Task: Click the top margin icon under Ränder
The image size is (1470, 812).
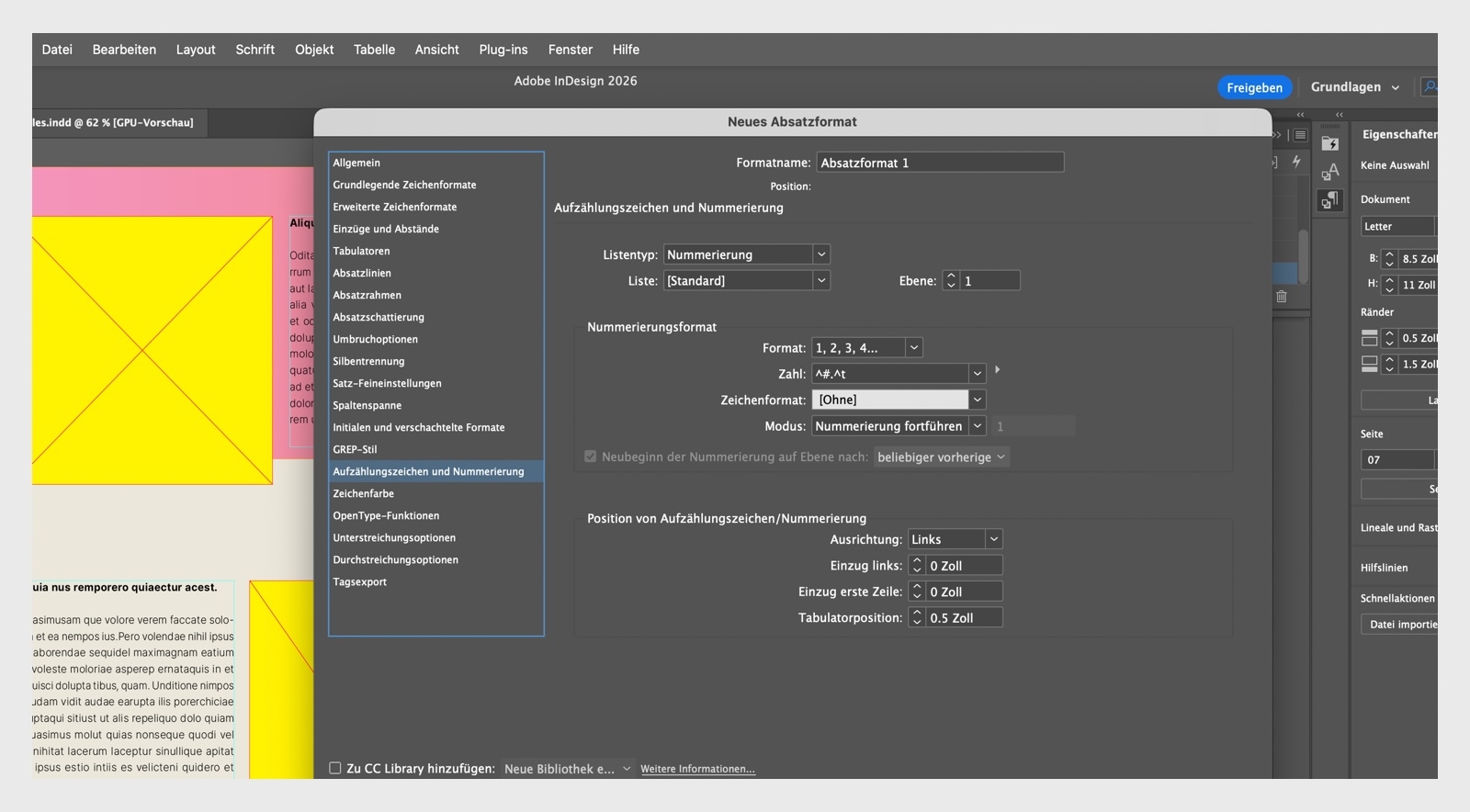Action: pyautogui.click(x=1369, y=338)
